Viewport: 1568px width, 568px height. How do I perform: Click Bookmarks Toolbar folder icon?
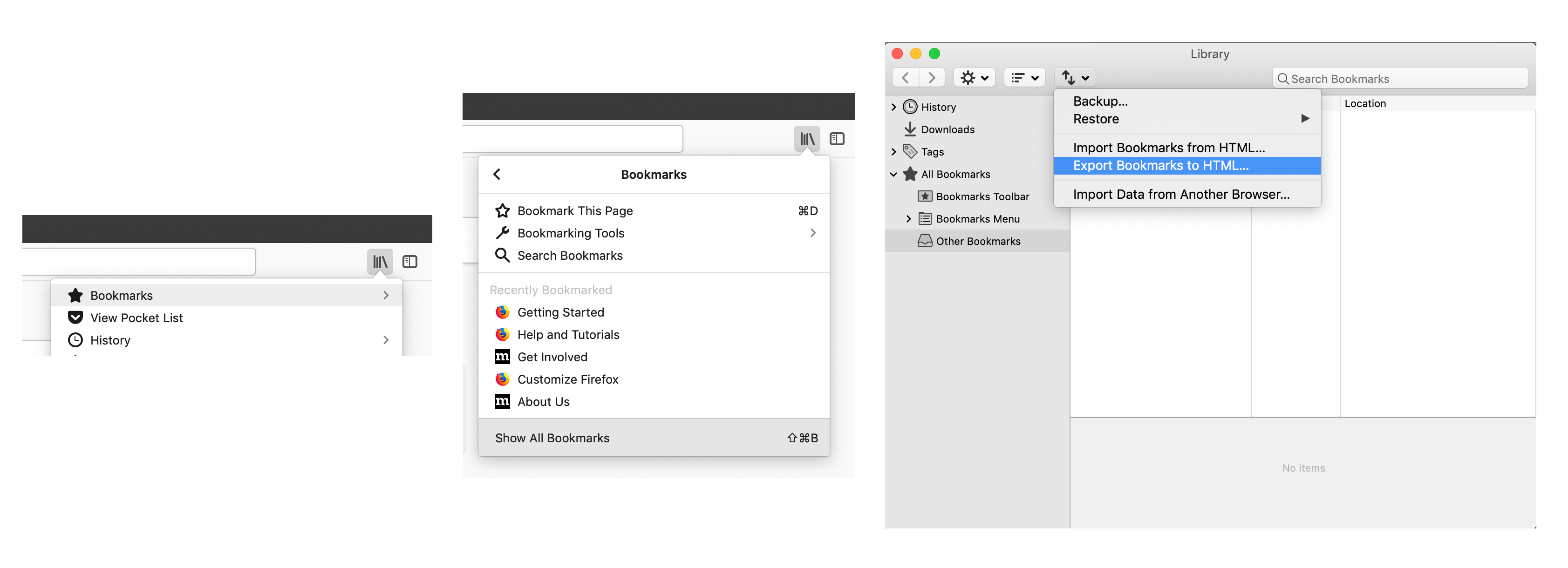925,196
